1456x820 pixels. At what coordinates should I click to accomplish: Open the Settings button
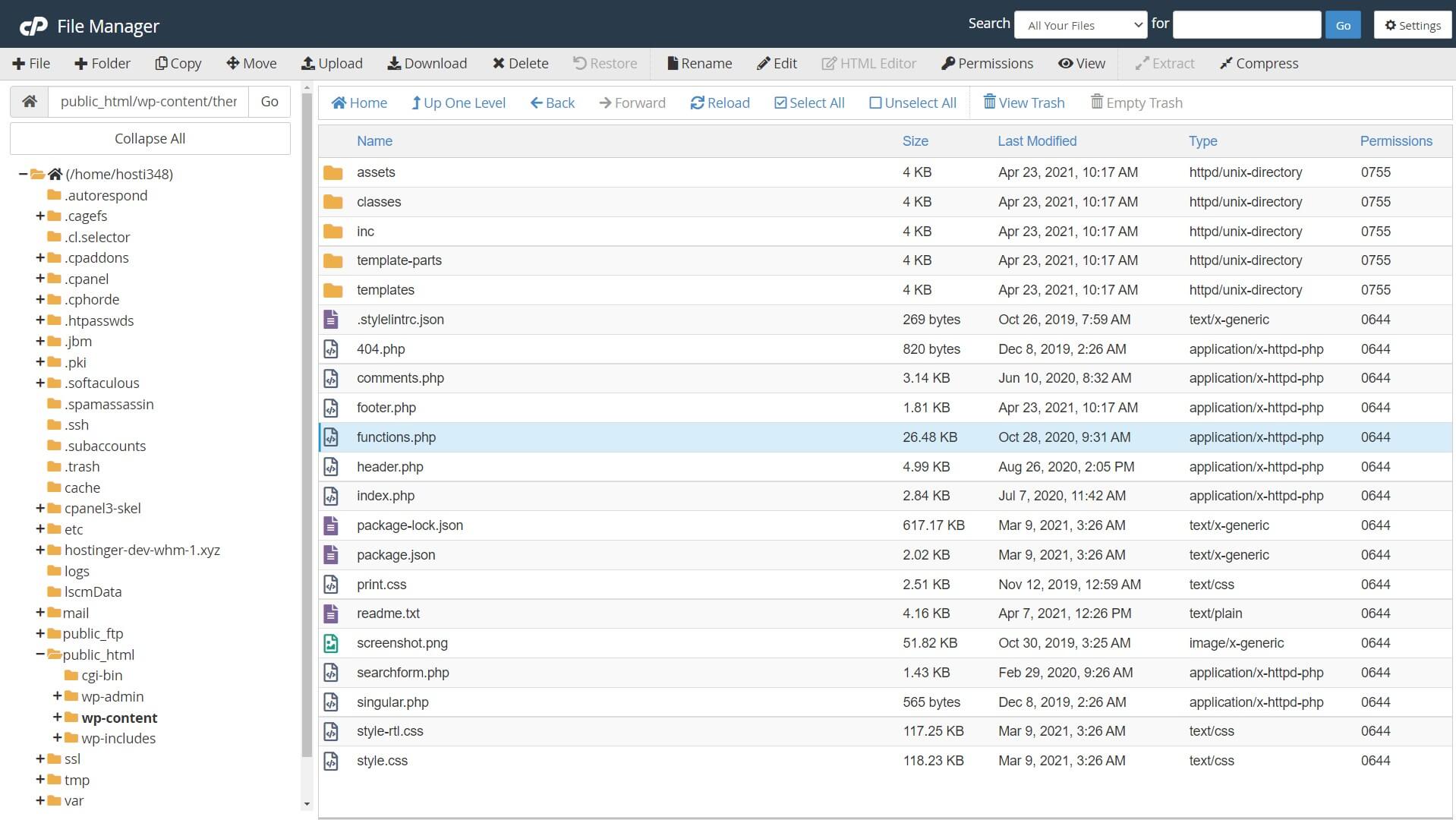(1412, 26)
